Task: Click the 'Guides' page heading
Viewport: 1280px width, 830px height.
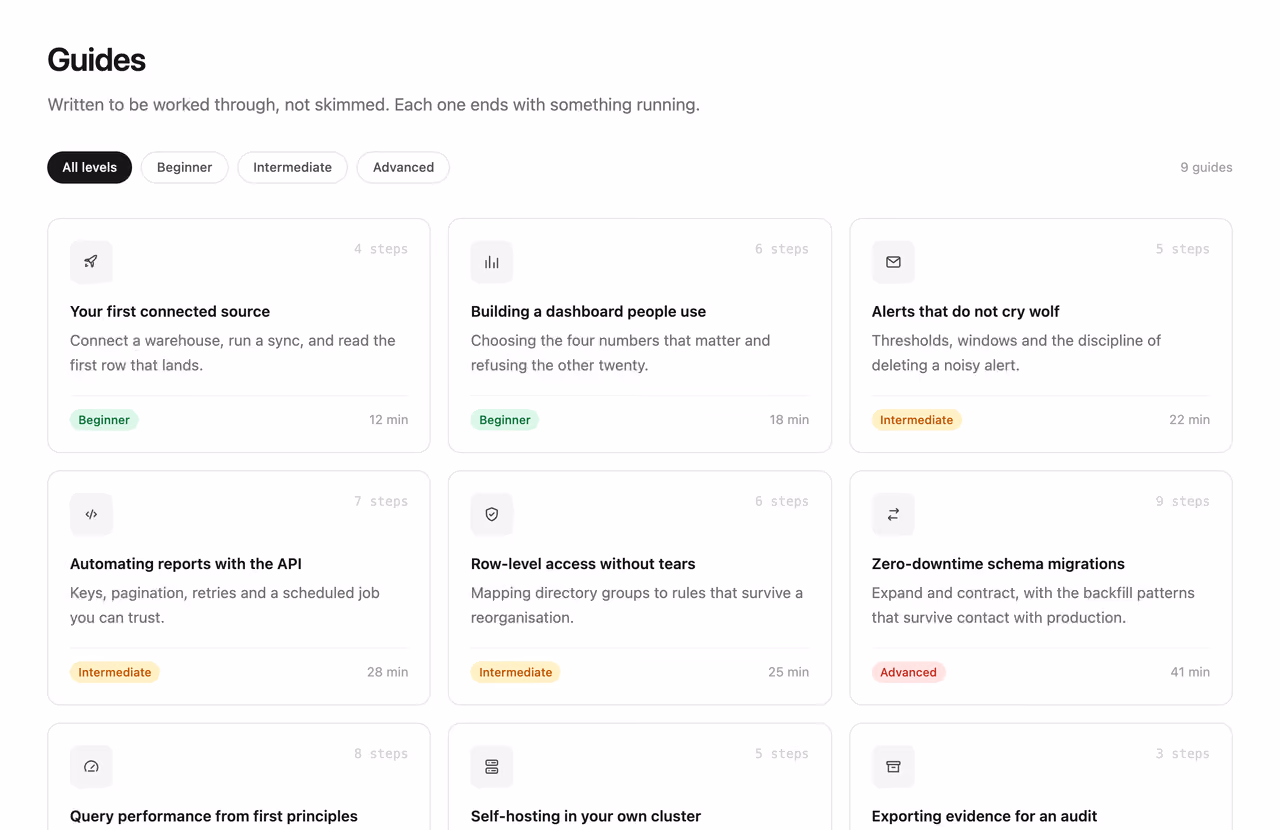Action: tap(97, 60)
